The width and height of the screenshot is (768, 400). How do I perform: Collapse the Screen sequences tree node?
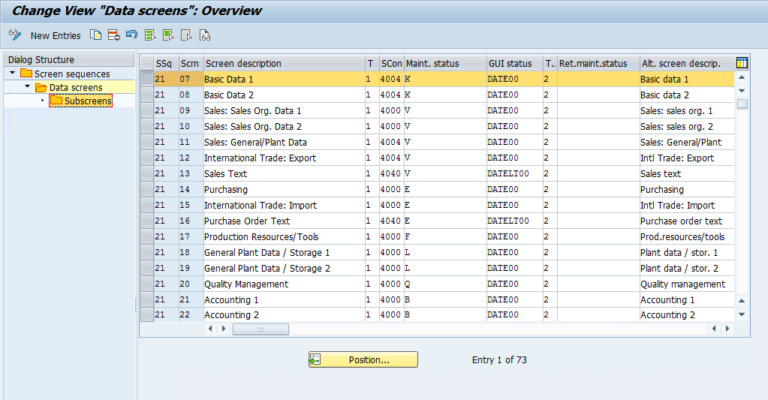point(12,74)
